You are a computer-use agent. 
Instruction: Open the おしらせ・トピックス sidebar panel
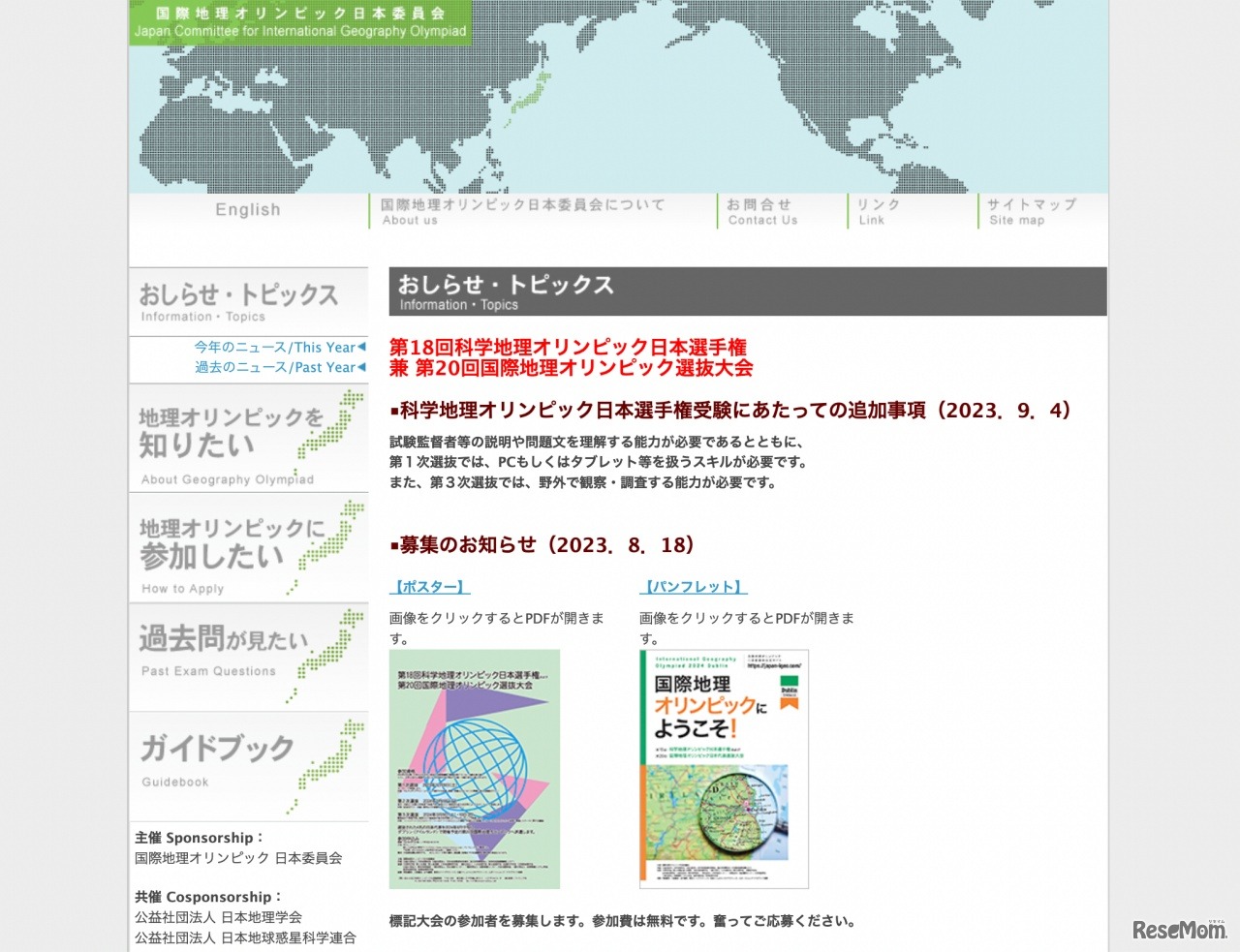[x=248, y=300]
